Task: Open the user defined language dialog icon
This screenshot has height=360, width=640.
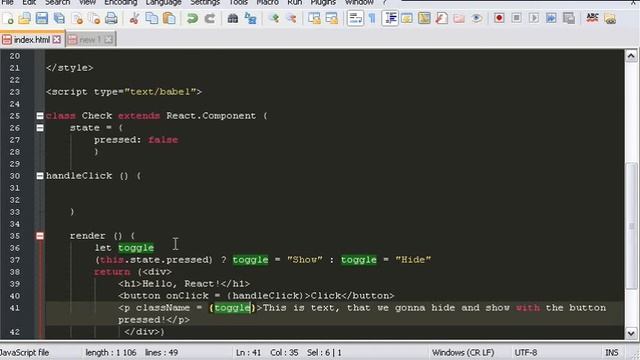Action: coord(407,18)
